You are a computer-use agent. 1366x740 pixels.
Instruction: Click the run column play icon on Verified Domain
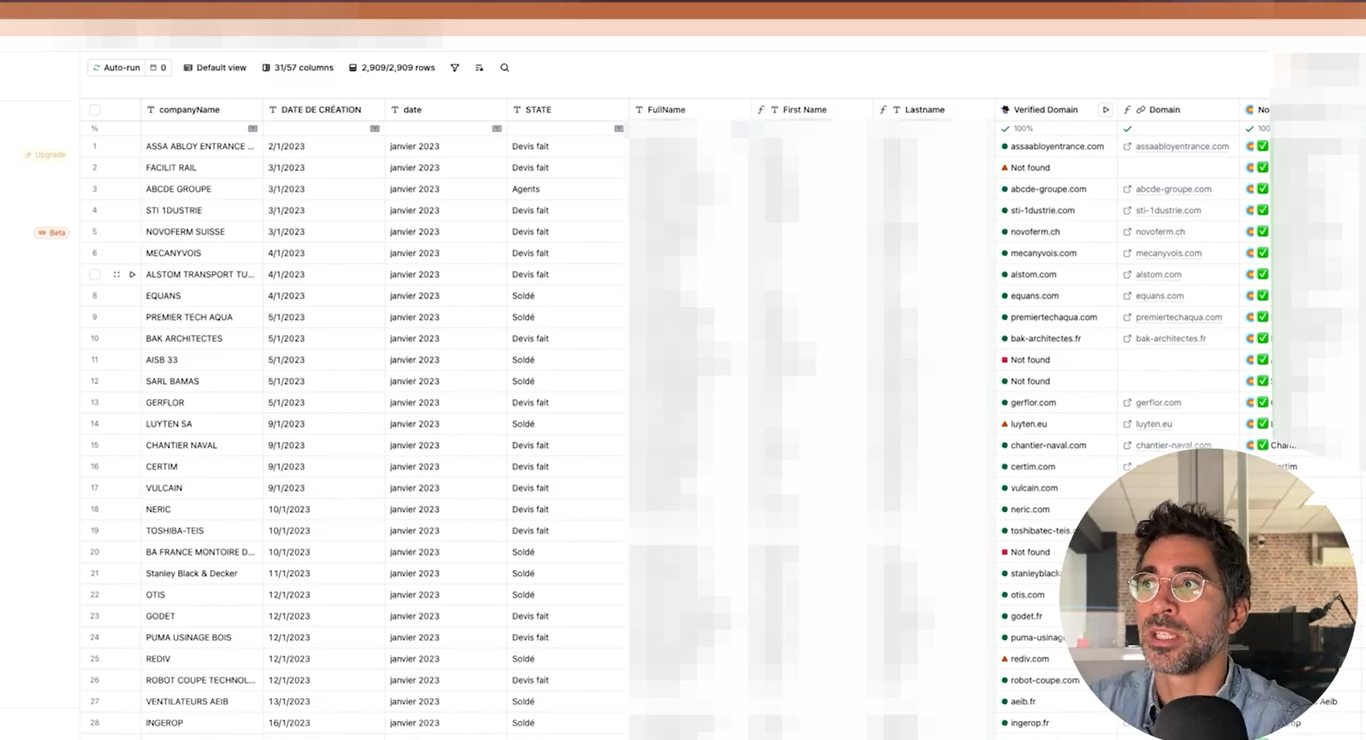pos(1105,110)
